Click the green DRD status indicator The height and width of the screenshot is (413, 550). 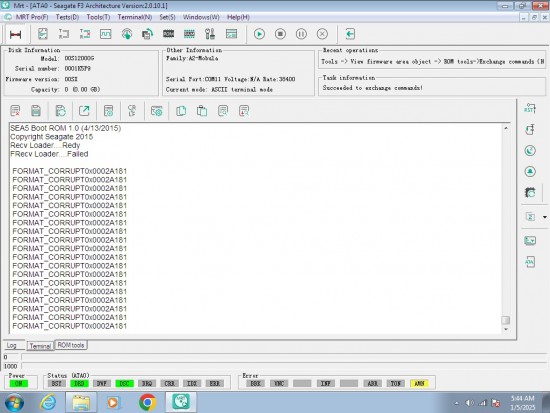[x=79, y=384]
